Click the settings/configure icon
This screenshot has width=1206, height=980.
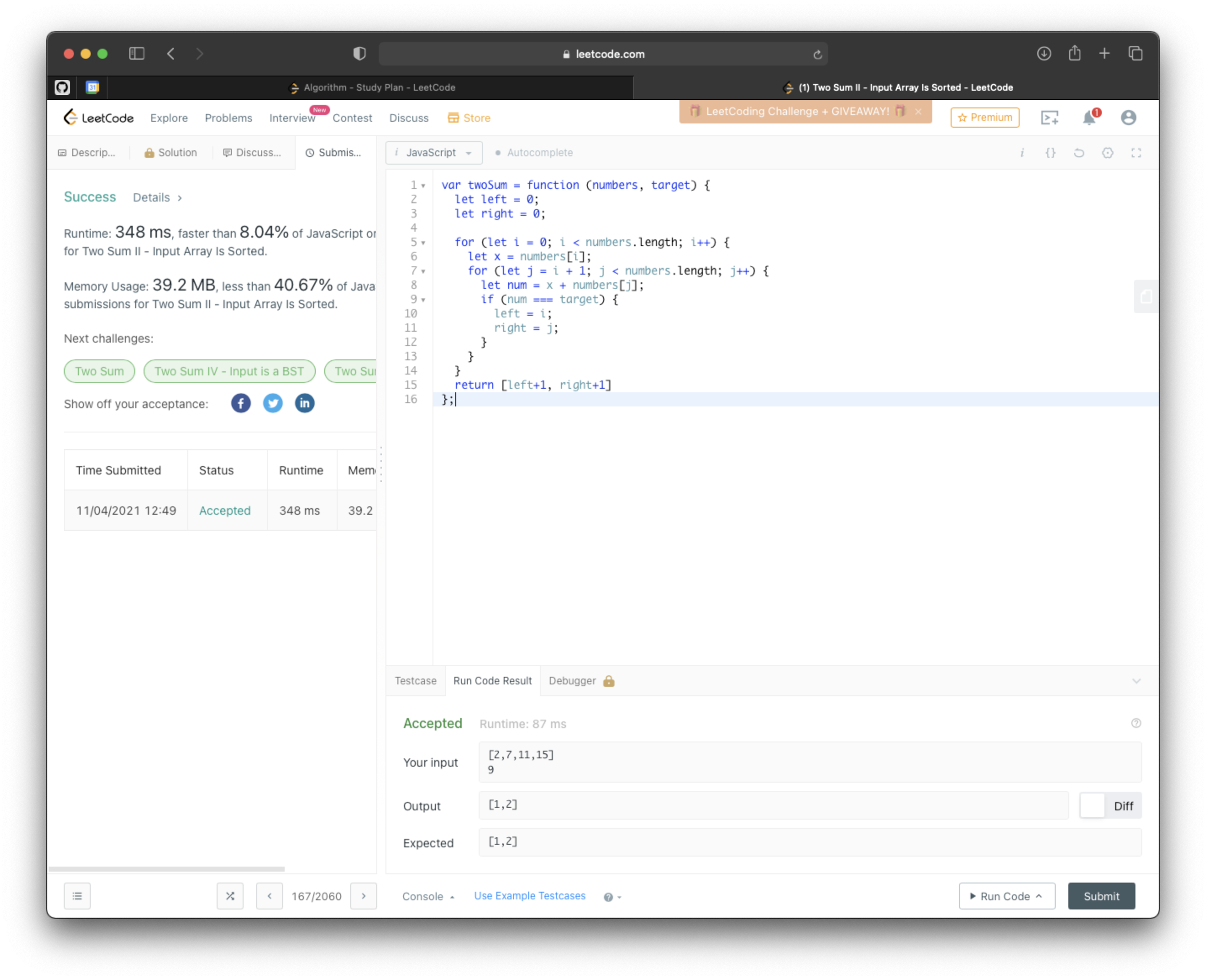pos(1110,152)
